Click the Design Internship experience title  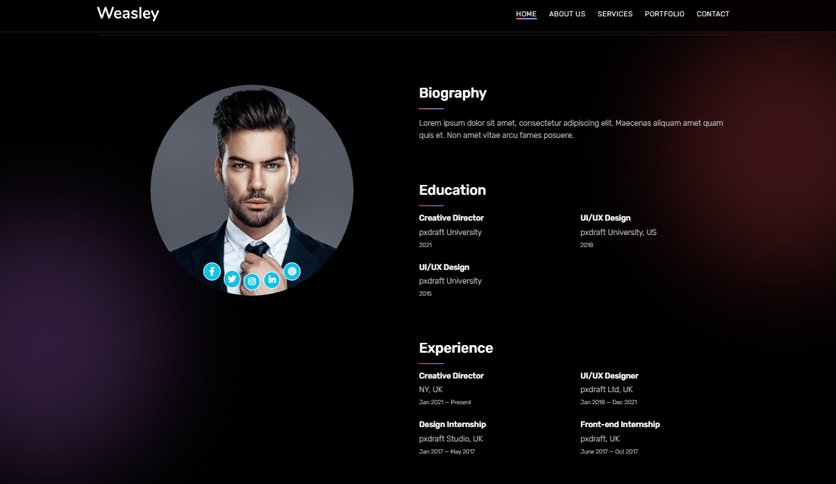(452, 424)
